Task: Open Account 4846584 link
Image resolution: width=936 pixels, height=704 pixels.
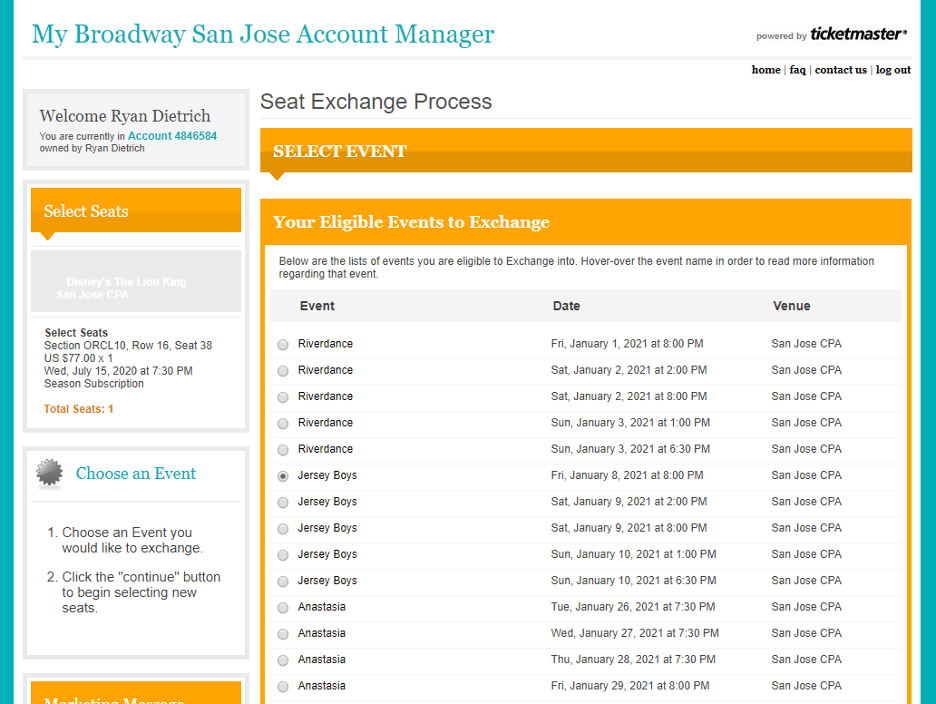Action: (x=172, y=136)
